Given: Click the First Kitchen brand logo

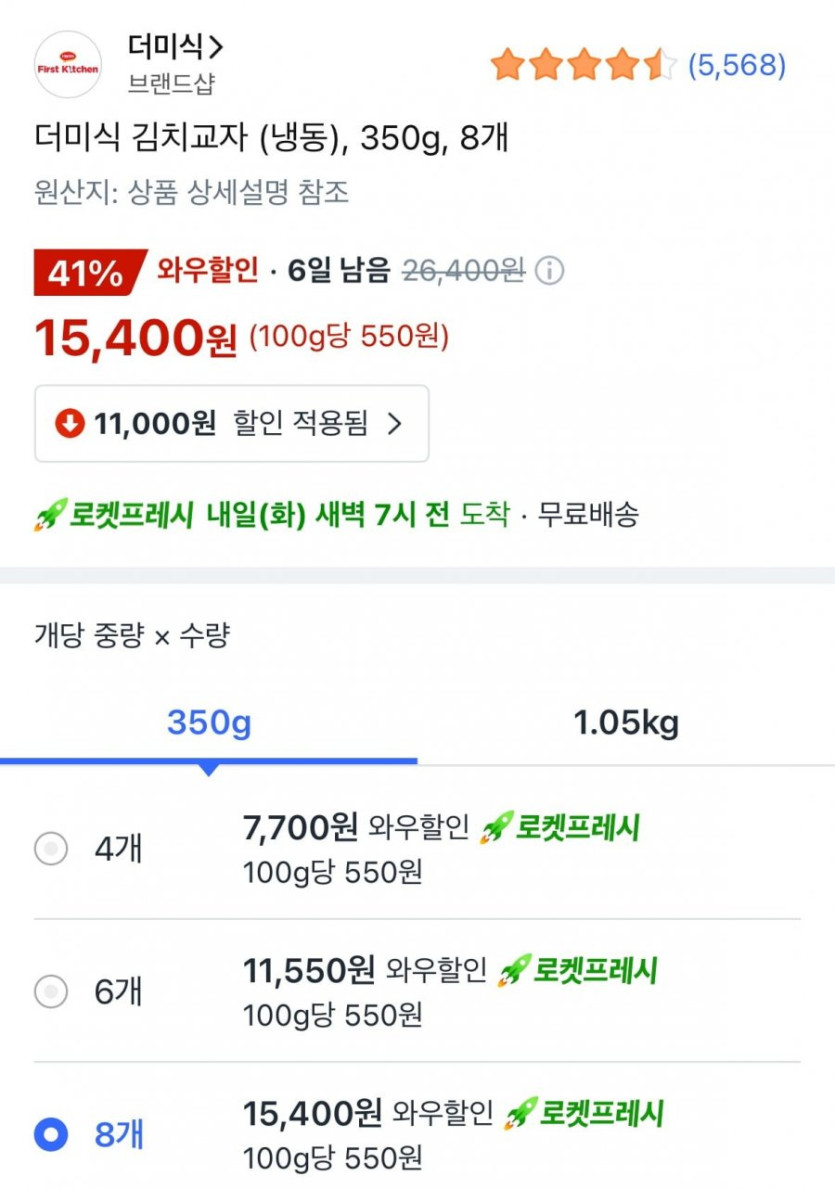Looking at the screenshot, I should 68,65.
